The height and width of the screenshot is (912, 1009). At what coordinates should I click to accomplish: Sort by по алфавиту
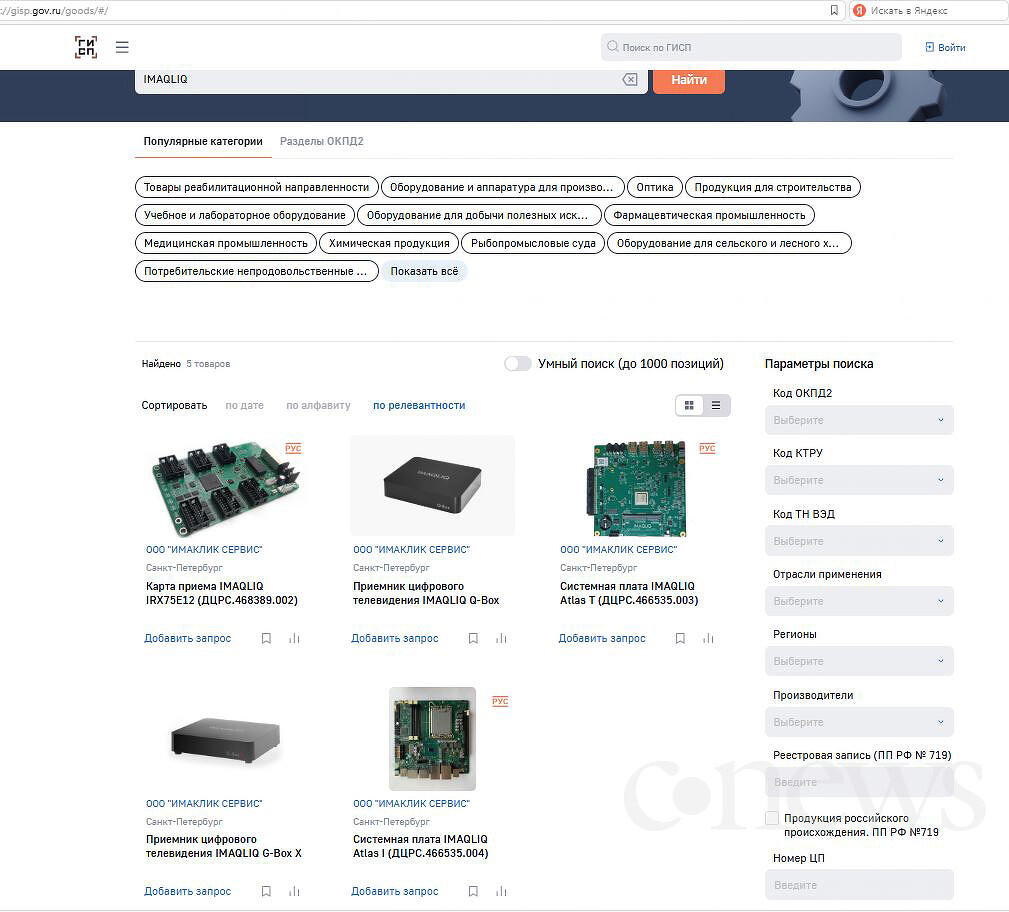tap(319, 405)
